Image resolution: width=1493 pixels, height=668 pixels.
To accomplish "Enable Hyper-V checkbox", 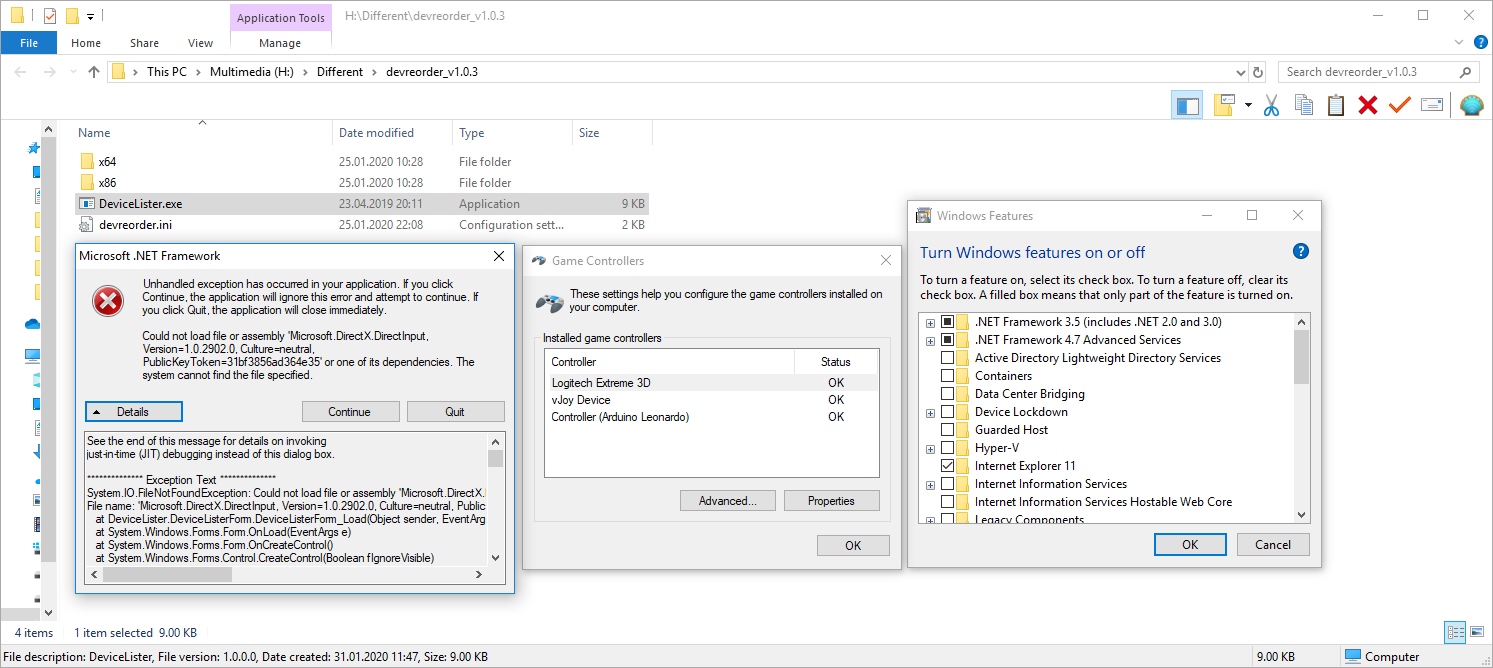I will 947,448.
